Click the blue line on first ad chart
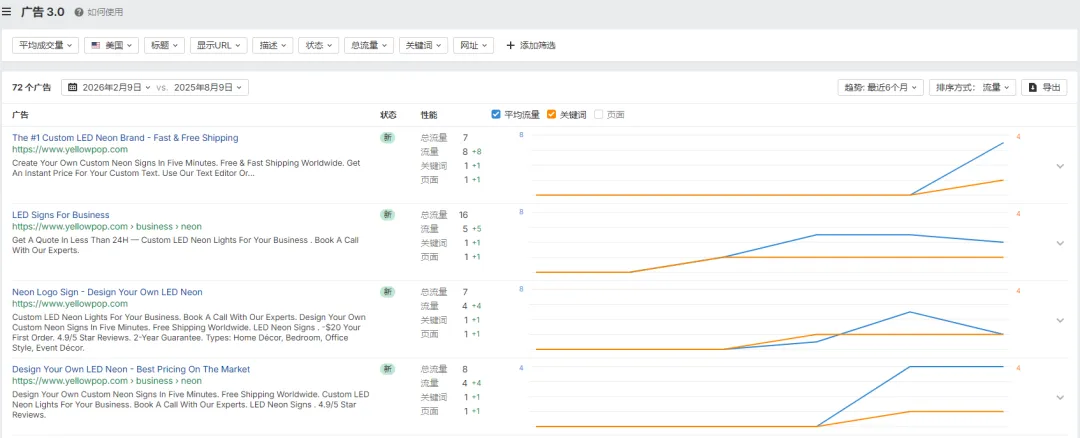Viewport: 1080px width, 438px height. tap(958, 168)
